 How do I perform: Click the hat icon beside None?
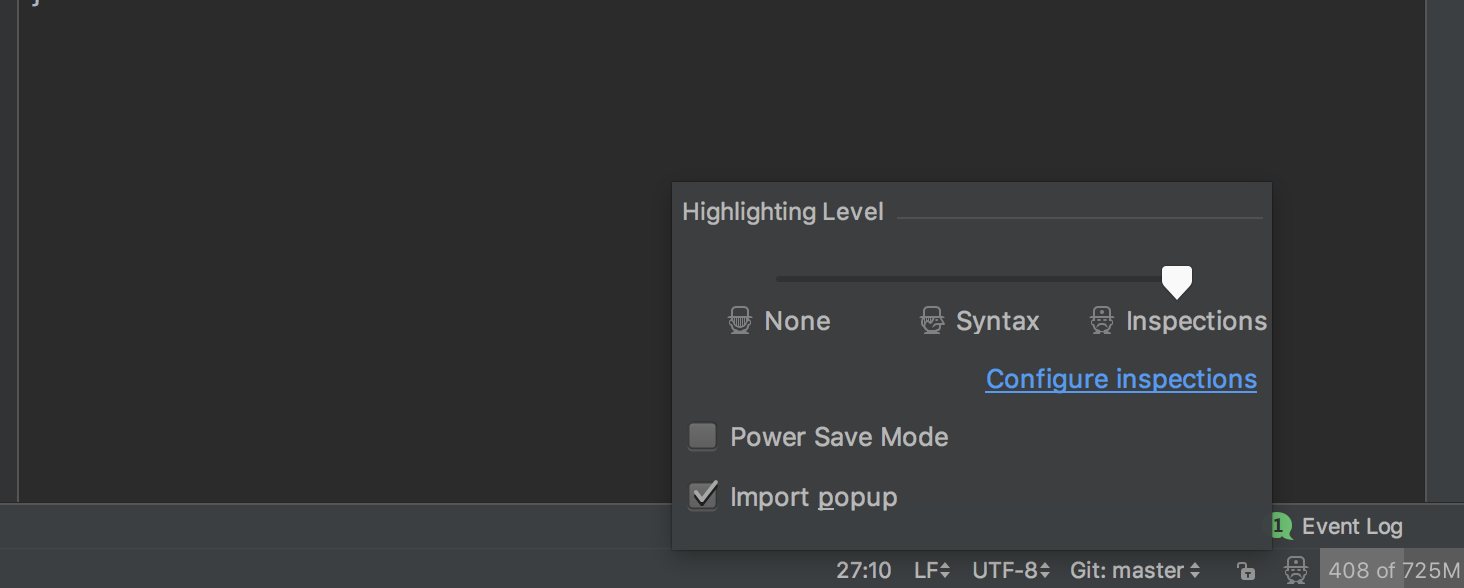pos(740,321)
